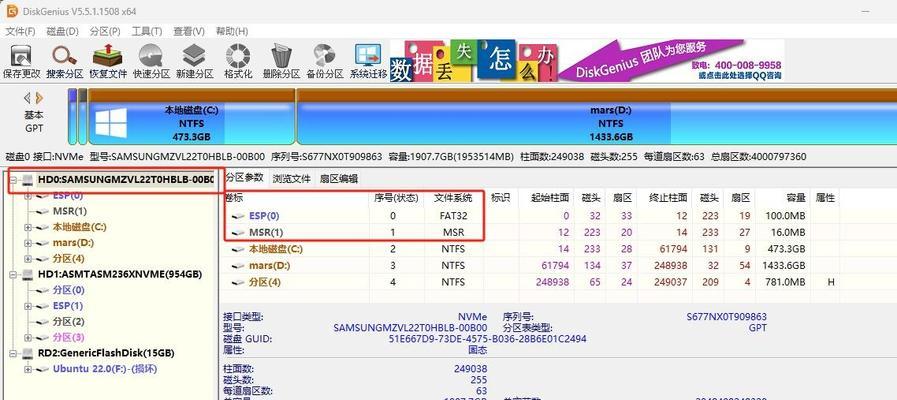Click drive icon beside mars(D:) in partition table
The image size is (897, 400).
pyautogui.click(x=239, y=266)
